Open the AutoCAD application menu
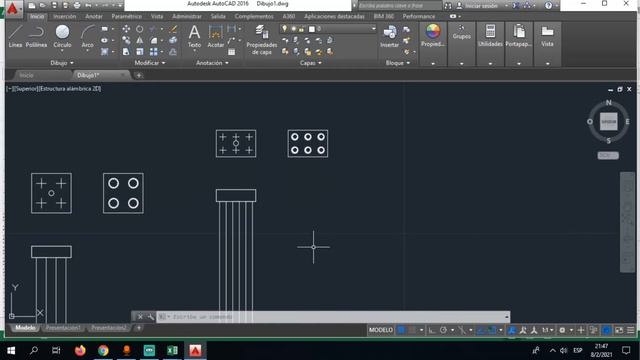Screen dimensions: 640x360 click(13, 9)
